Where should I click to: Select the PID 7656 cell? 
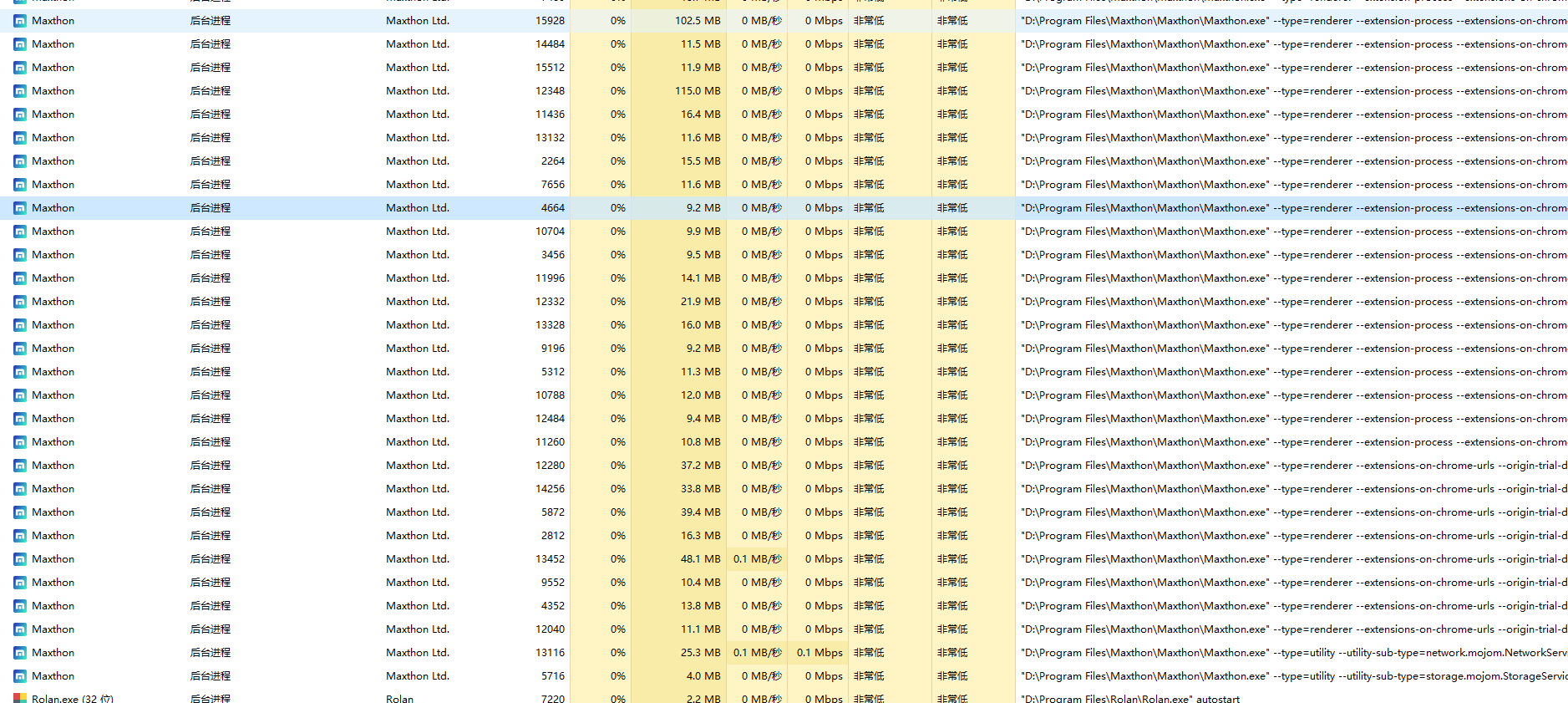(x=552, y=185)
